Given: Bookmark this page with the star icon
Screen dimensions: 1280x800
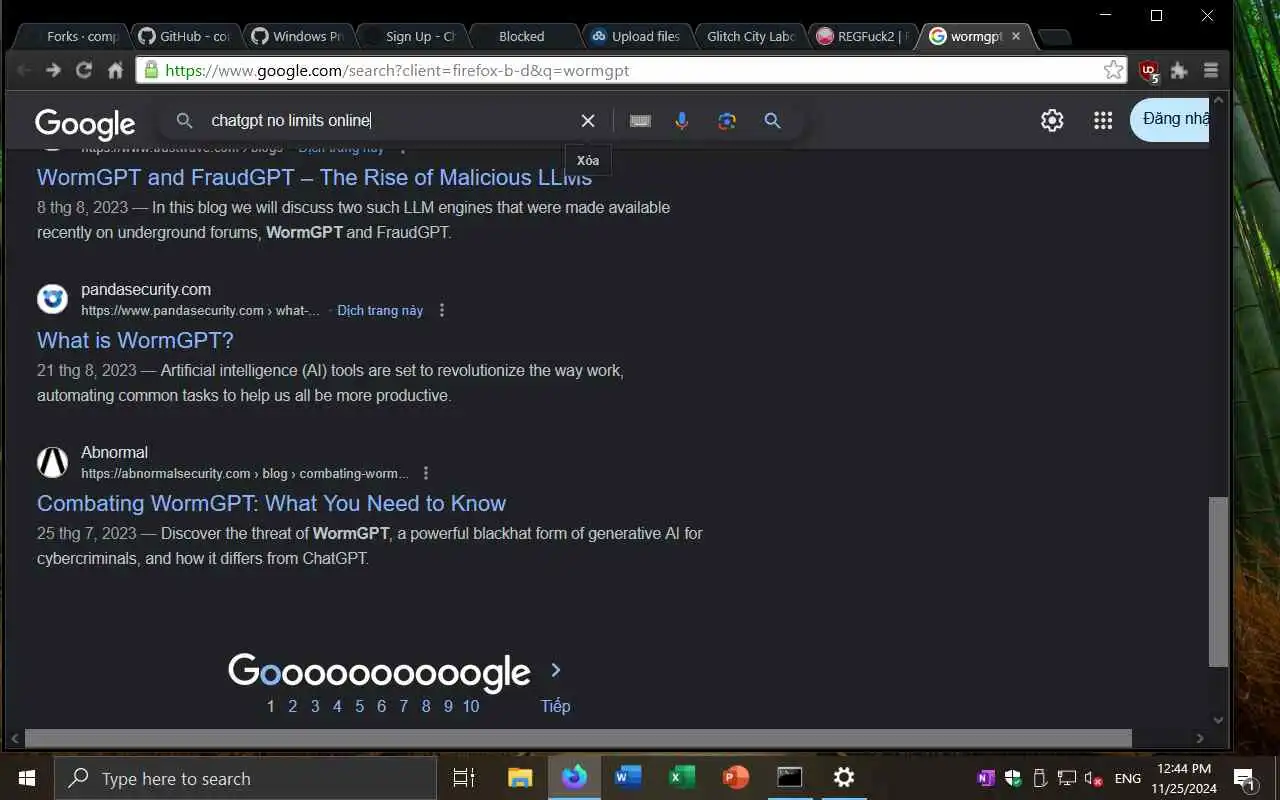Looking at the screenshot, I should click(1113, 70).
